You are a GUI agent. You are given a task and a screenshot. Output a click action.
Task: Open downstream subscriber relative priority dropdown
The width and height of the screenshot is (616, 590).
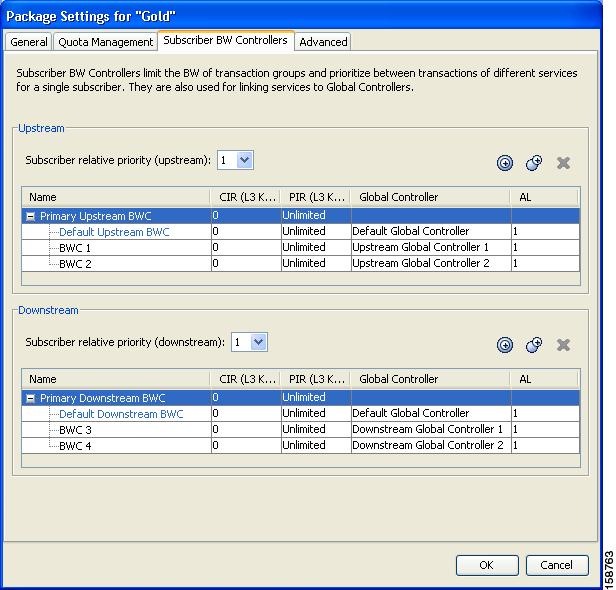[259, 342]
